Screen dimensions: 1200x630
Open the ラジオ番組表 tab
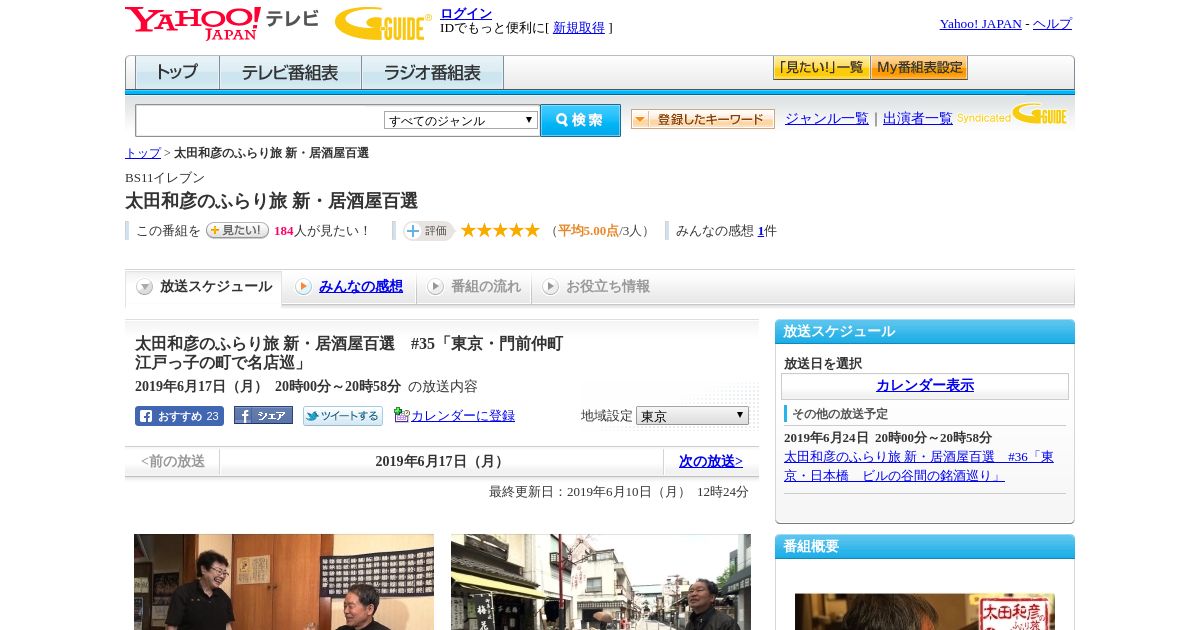coord(432,73)
